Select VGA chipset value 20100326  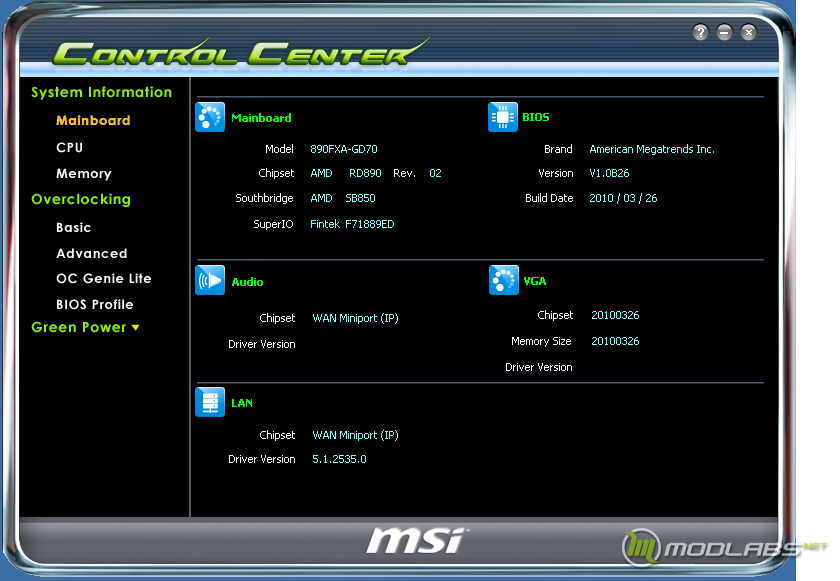[615, 315]
